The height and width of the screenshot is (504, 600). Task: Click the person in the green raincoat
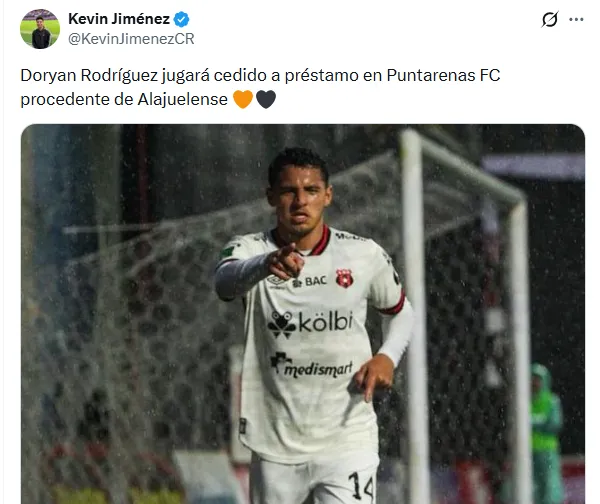point(545,431)
